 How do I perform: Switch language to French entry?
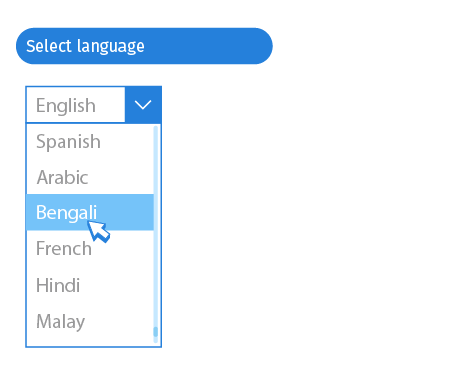[90, 249]
